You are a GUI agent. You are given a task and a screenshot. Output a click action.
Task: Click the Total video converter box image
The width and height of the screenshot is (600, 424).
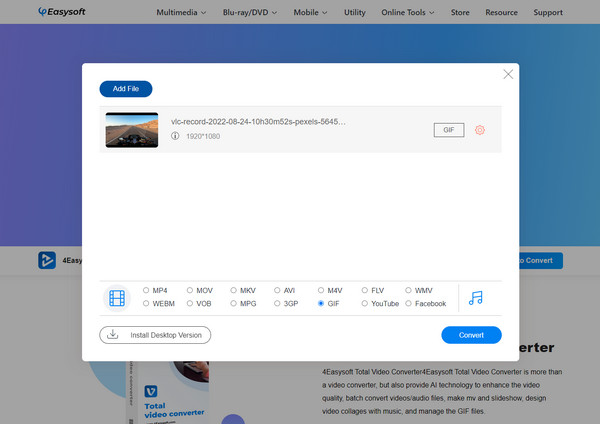coord(168,392)
